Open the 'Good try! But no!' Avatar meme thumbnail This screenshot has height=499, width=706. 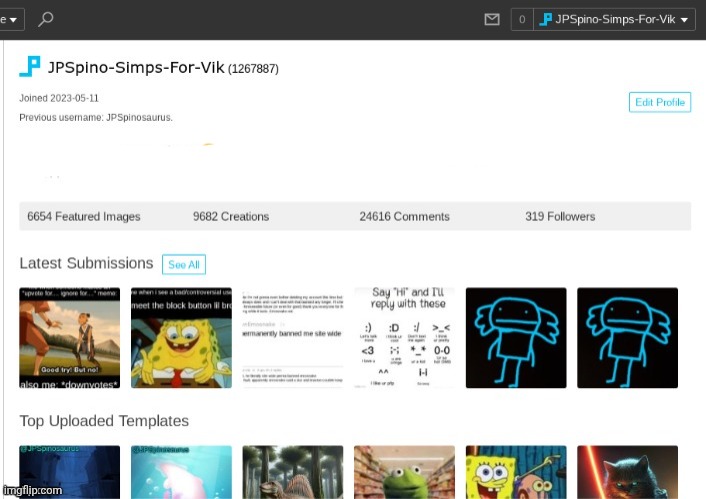(70, 338)
